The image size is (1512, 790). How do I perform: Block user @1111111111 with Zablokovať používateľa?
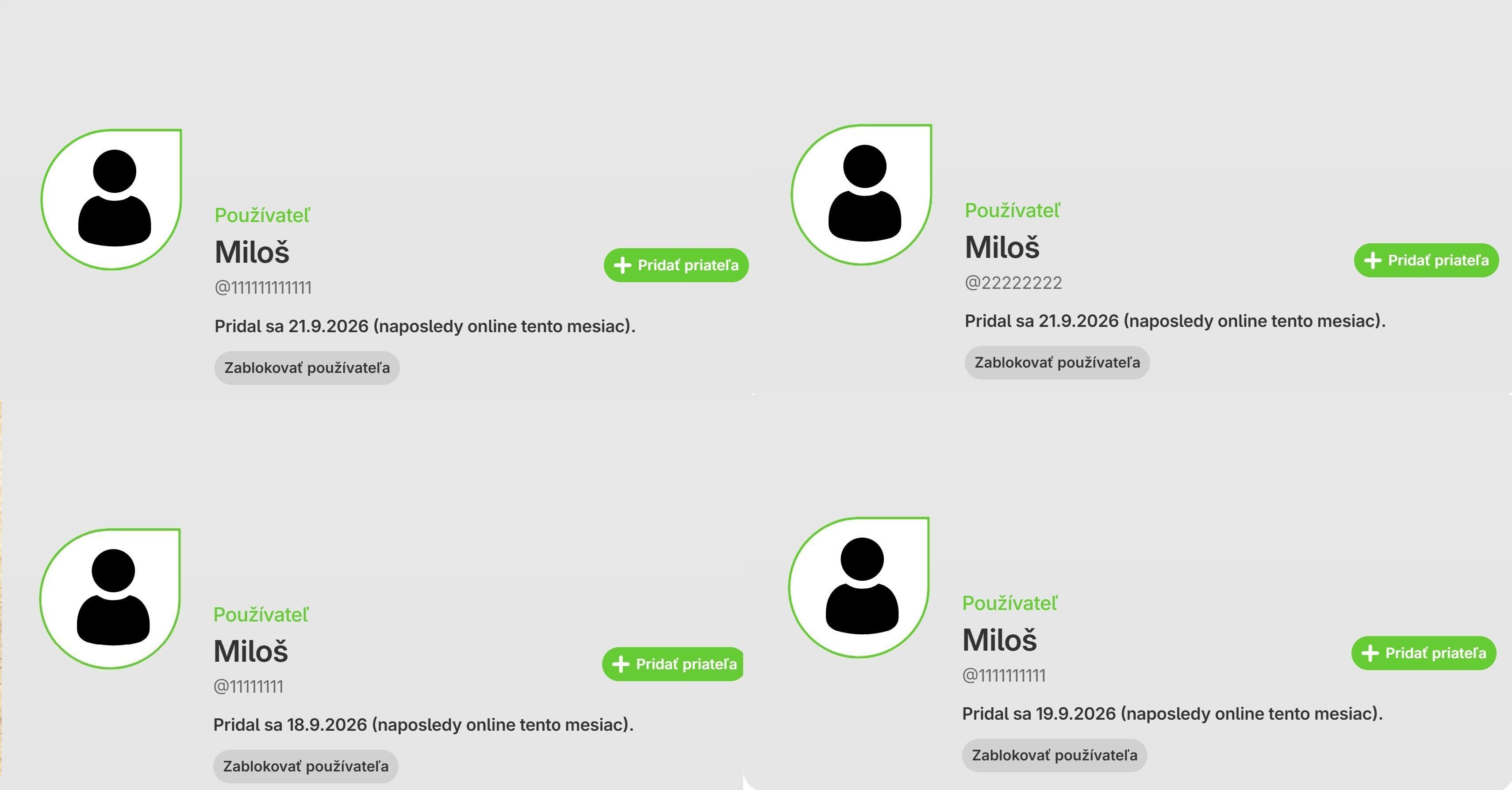(x=1055, y=755)
